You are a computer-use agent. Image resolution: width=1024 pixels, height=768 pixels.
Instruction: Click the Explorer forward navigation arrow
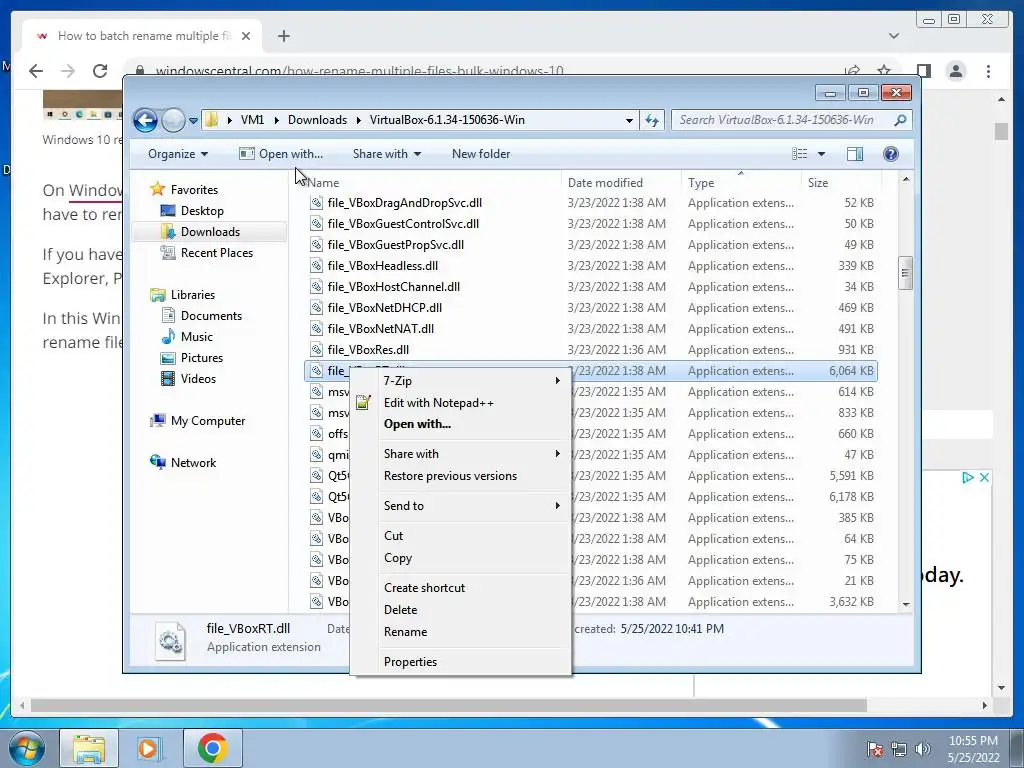pos(173,120)
